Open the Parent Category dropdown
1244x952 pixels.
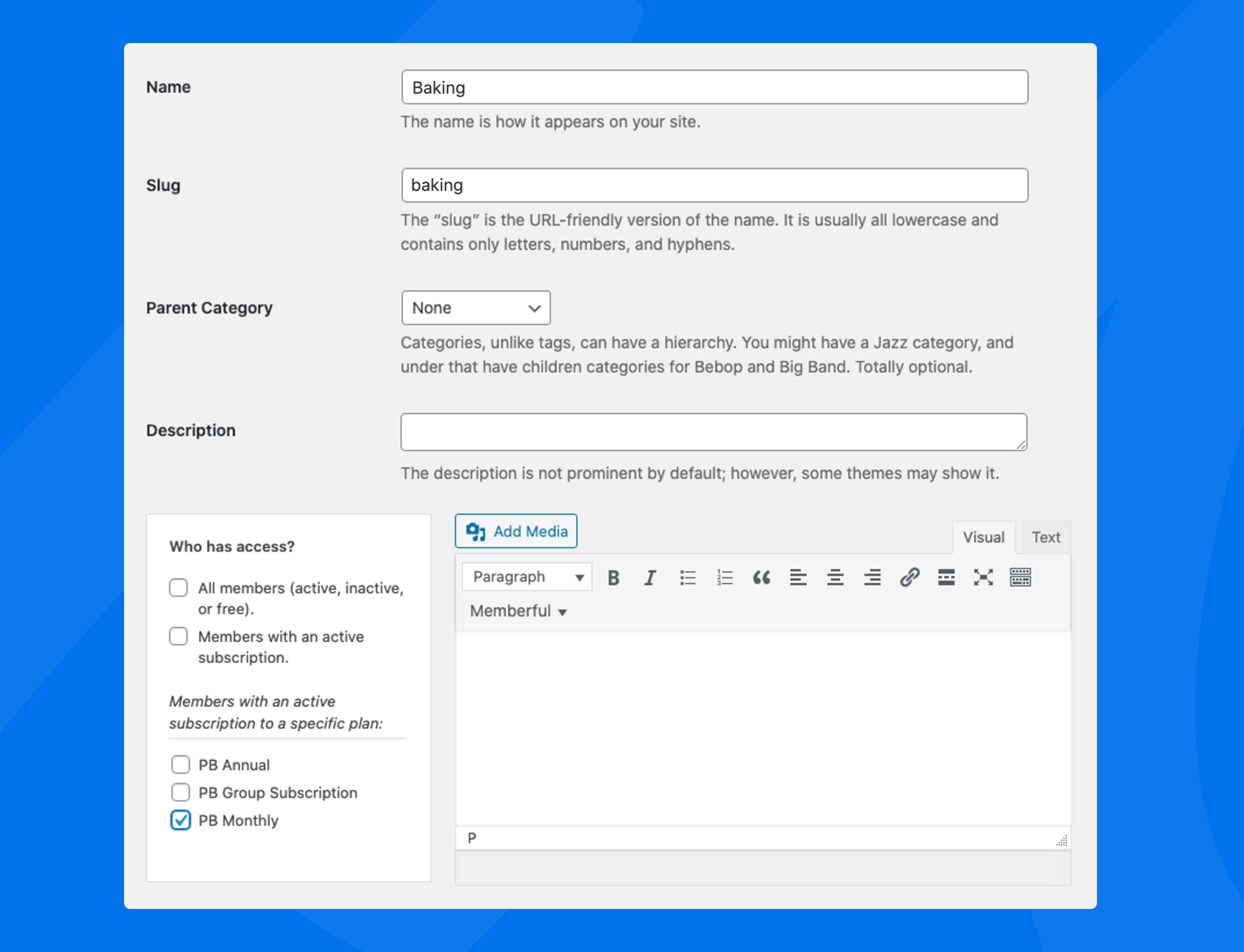(x=475, y=308)
